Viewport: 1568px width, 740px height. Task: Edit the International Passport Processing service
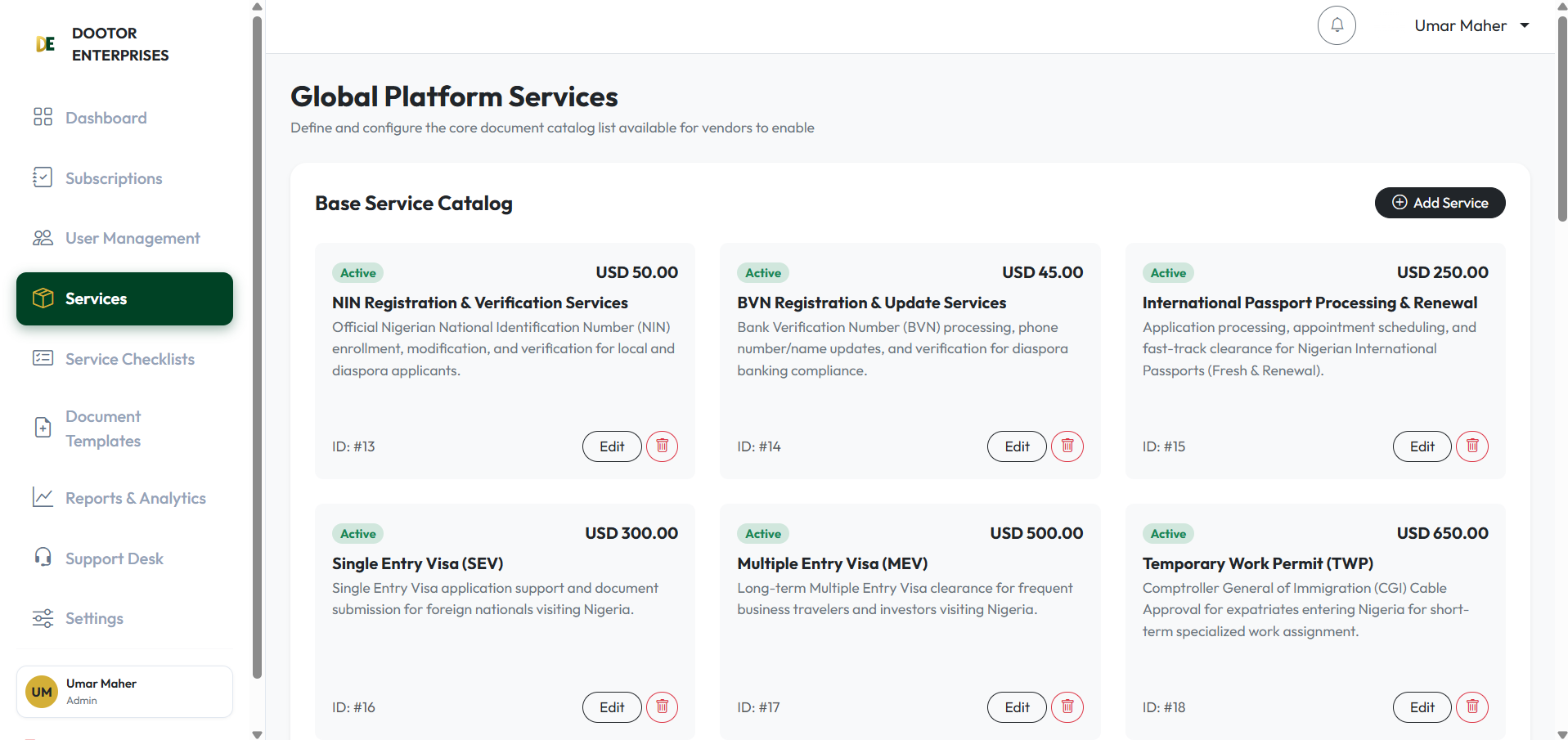point(1422,446)
